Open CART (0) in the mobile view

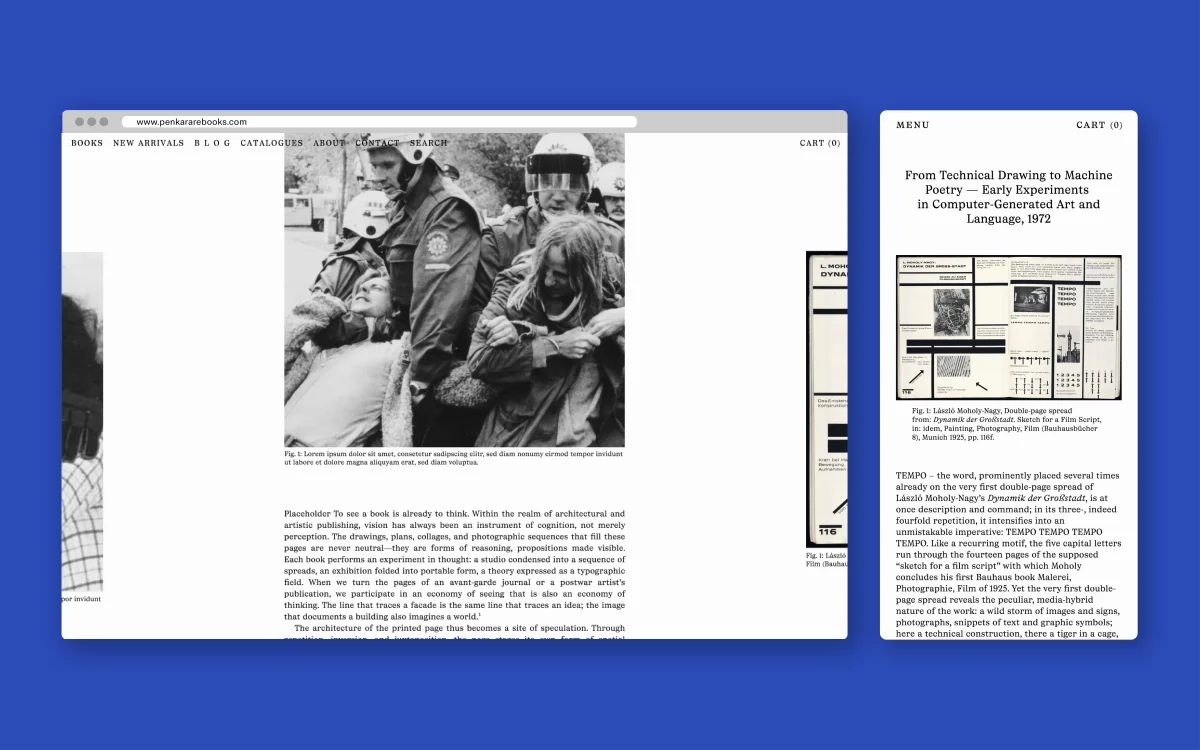coord(1099,125)
